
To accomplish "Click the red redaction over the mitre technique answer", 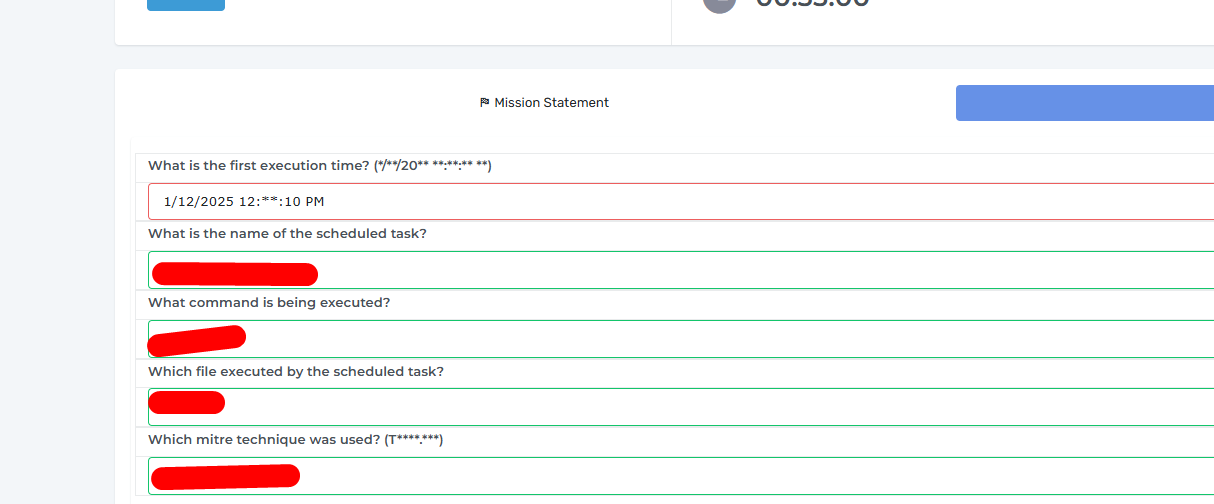I will point(224,477).
